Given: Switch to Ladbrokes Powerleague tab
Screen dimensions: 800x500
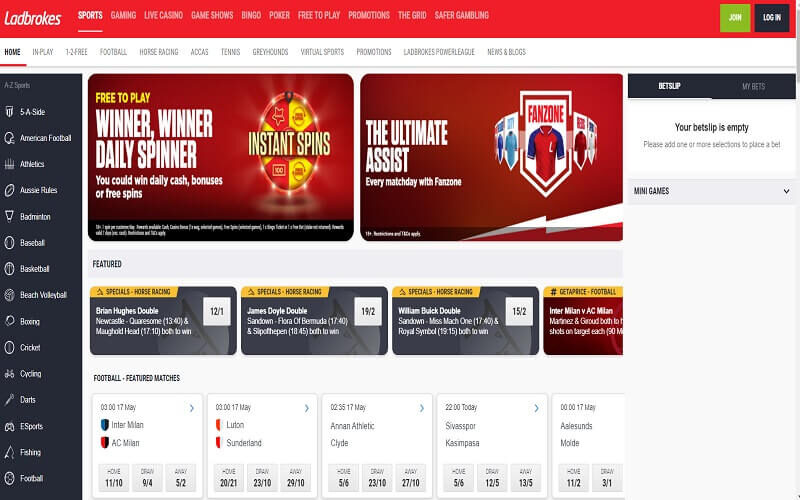Looking at the screenshot, I should 439,52.
